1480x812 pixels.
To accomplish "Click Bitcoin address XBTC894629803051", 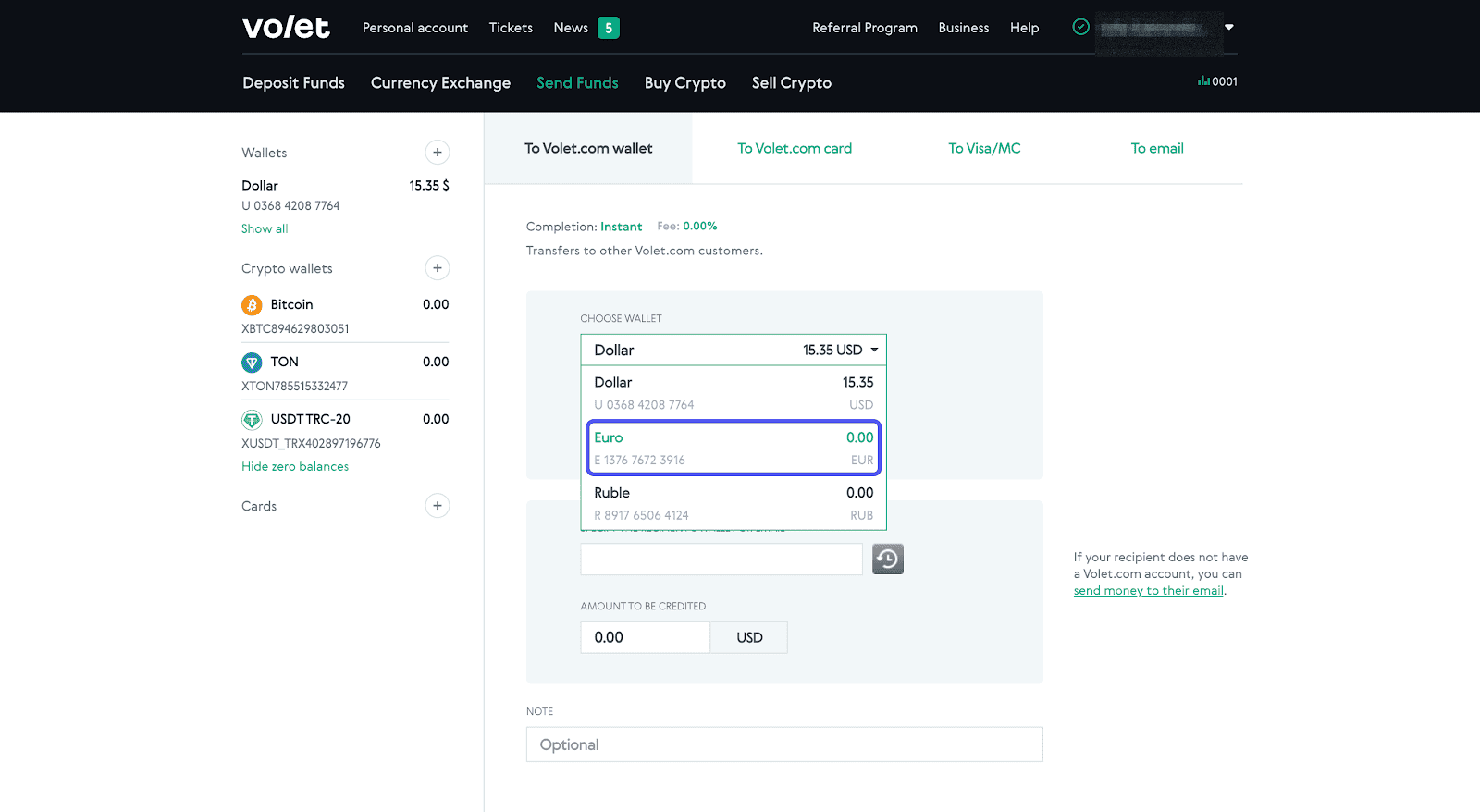I will 295,329.
